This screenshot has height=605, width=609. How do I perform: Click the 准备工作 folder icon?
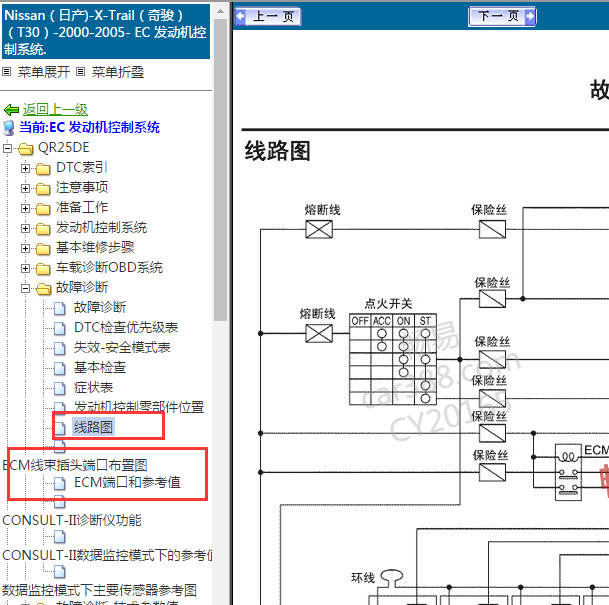click(43, 209)
